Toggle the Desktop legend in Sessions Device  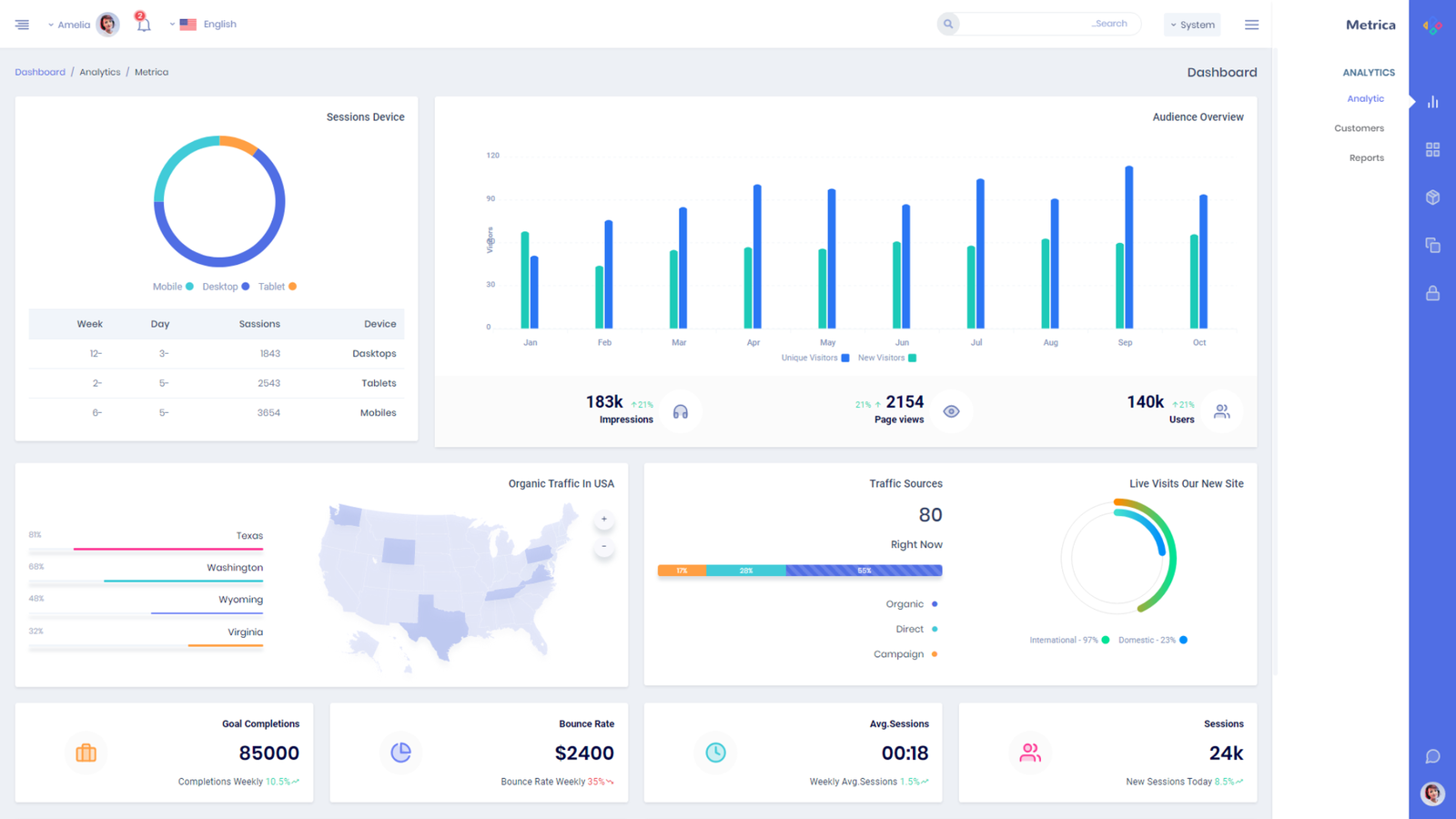tap(226, 287)
